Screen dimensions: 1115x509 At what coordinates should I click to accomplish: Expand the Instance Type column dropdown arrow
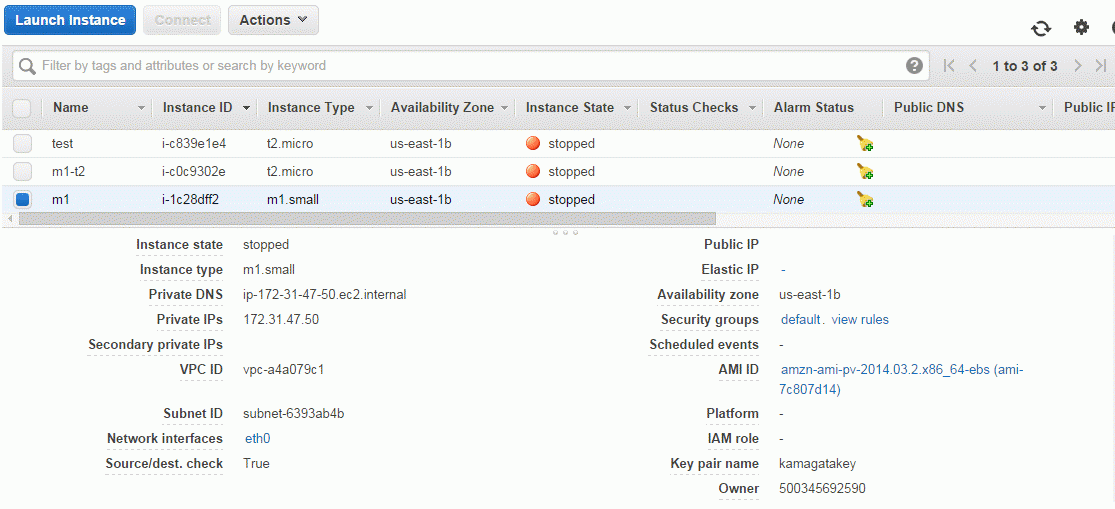[369, 108]
